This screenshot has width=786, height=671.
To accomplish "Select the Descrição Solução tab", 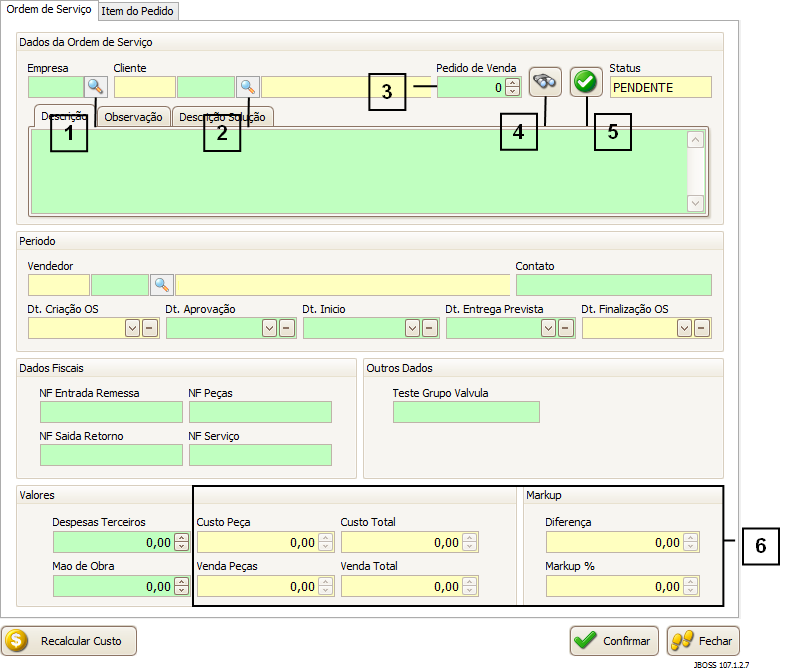I will click(x=222, y=117).
